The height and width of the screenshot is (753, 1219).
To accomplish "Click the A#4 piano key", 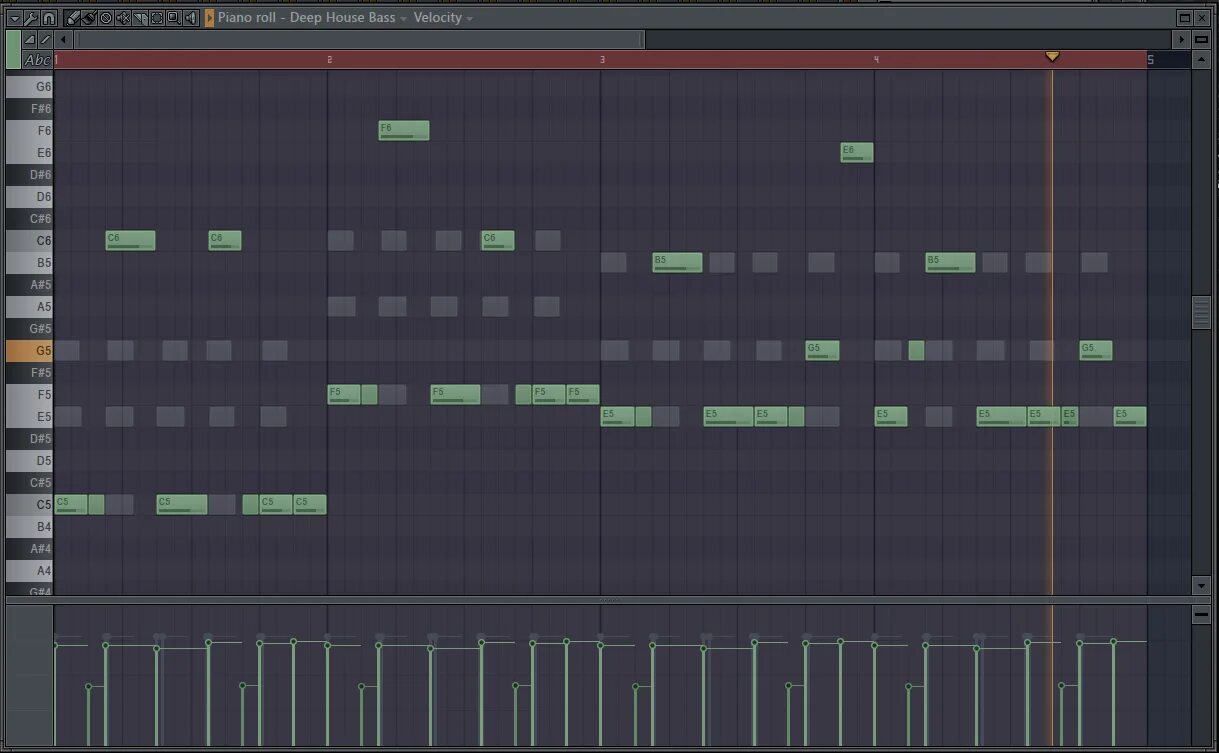I will tap(29, 549).
